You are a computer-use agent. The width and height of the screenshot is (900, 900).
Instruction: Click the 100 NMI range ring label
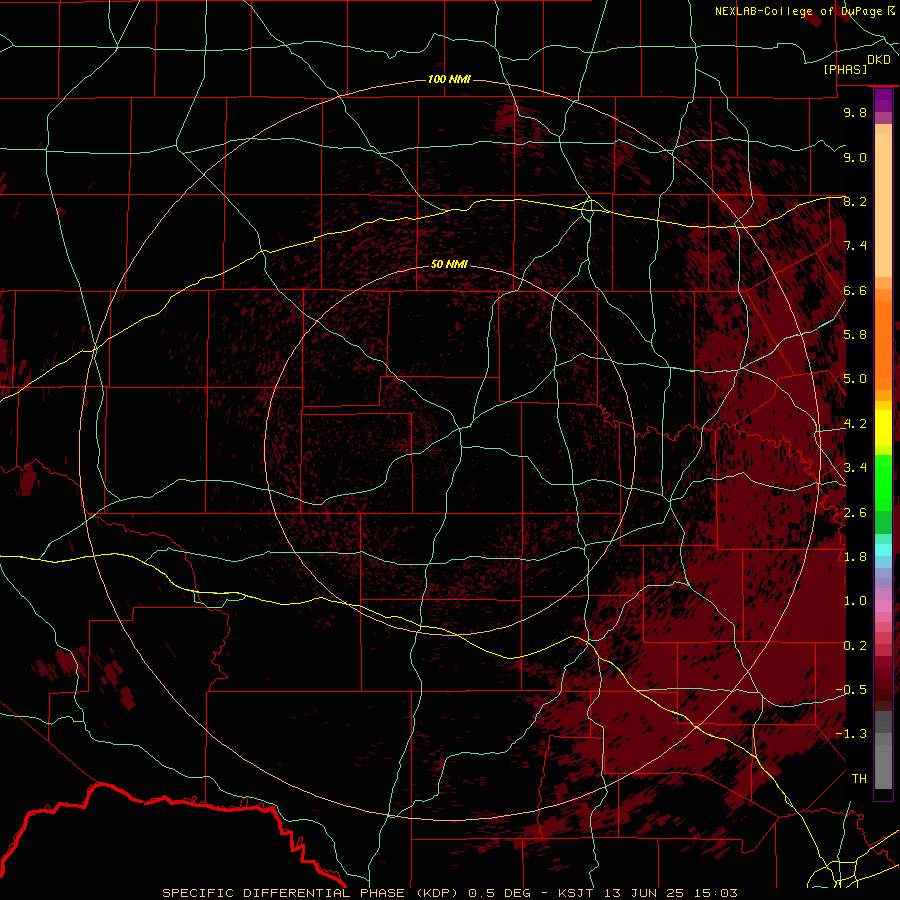coord(449,79)
